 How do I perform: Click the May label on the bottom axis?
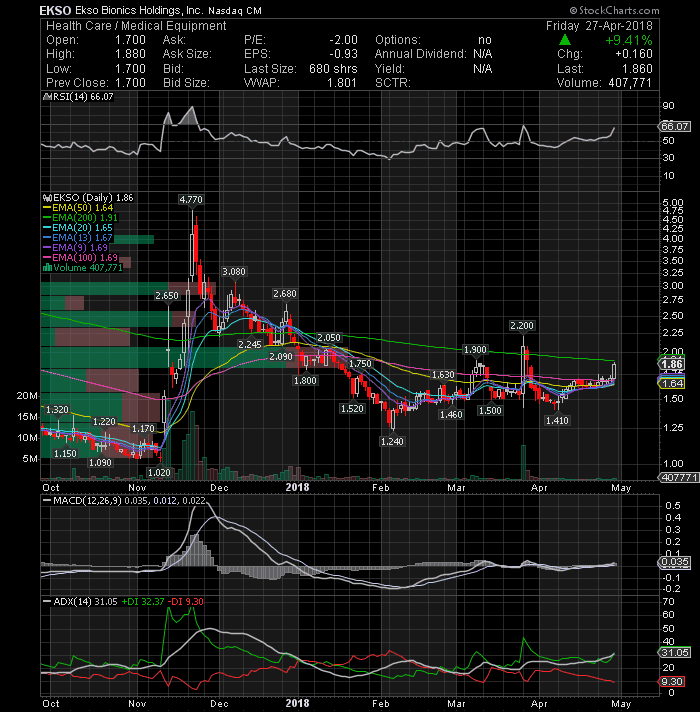pos(621,703)
